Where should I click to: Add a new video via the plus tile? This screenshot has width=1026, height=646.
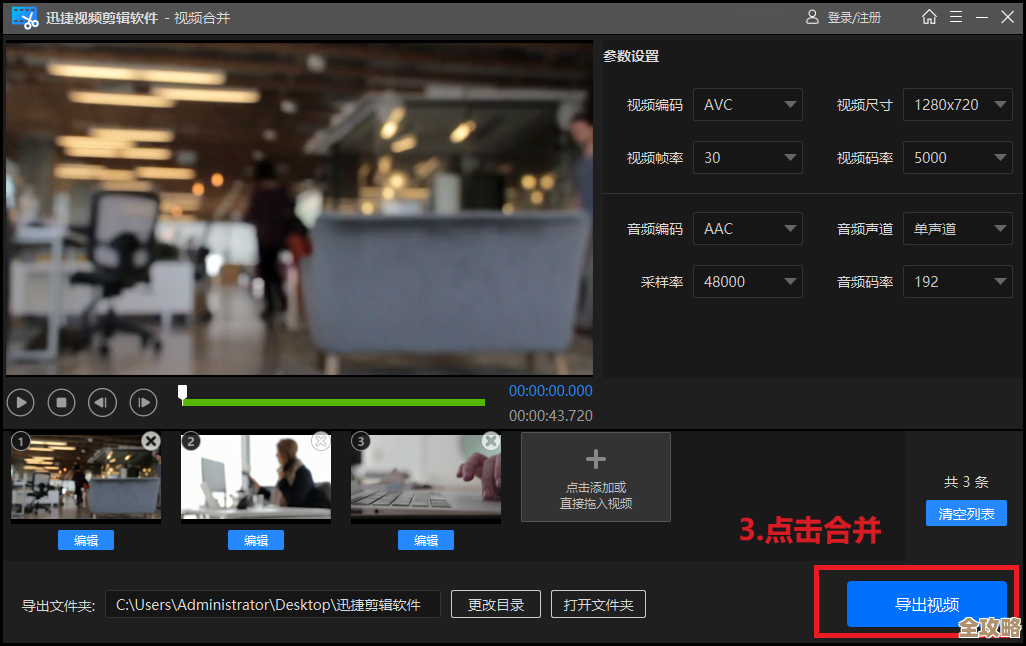coord(595,476)
